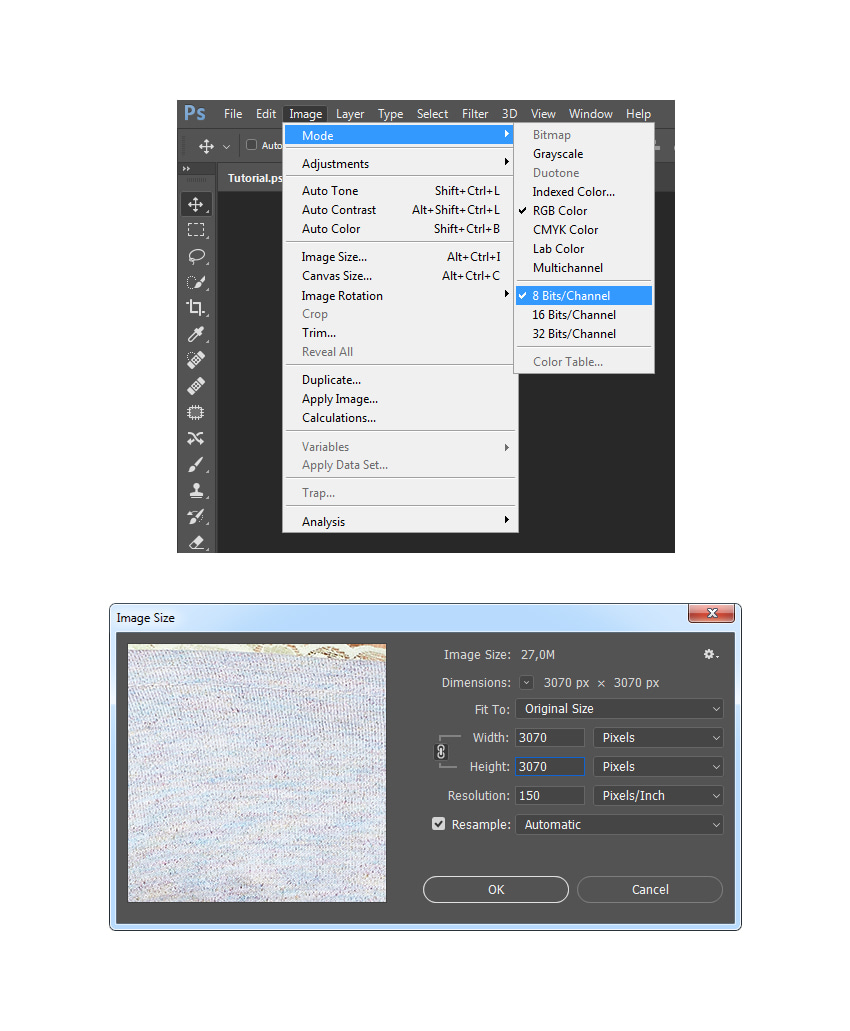Select the Lasso tool

coord(196,256)
